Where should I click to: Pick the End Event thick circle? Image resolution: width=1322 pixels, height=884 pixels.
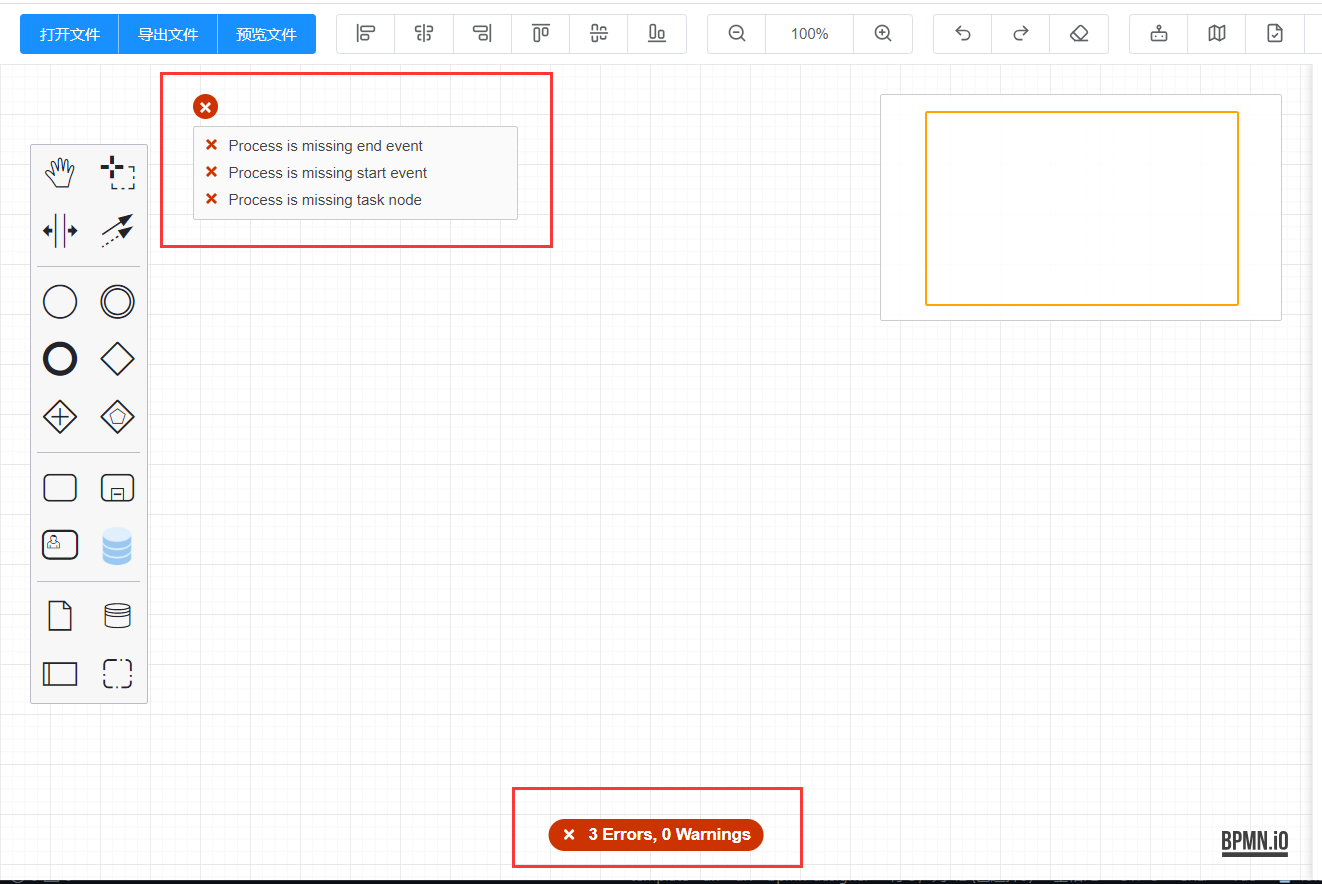pos(60,358)
